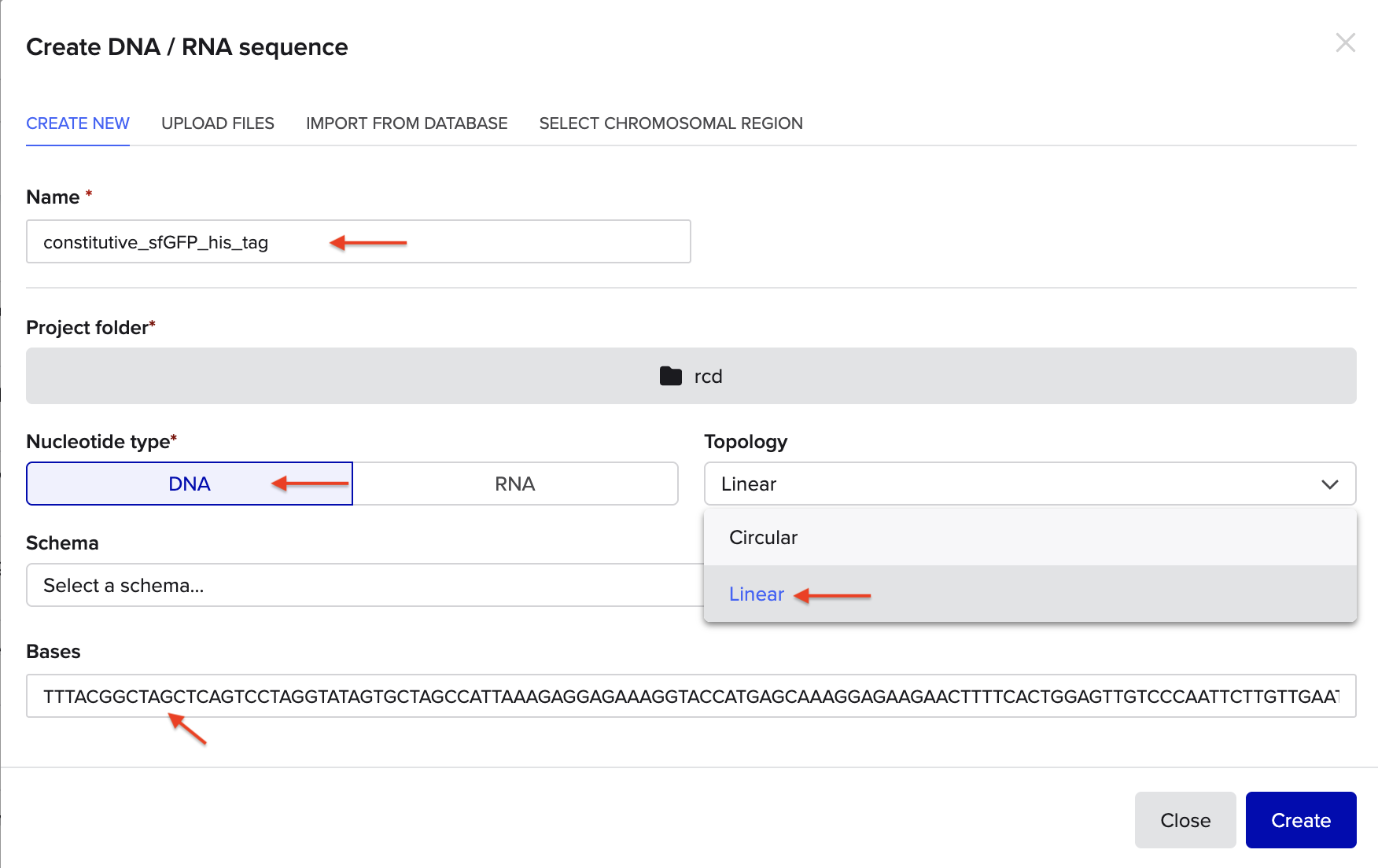
Task: Click the Bases field label
Action: pyautogui.click(x=53, y=652)
